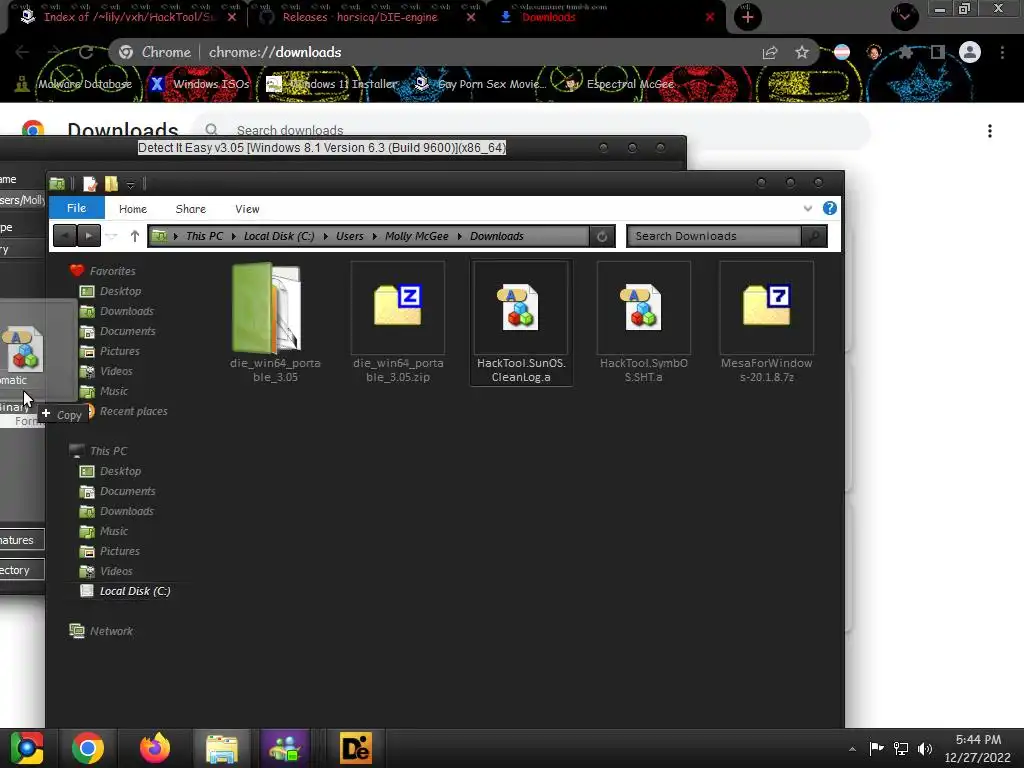Viewport: 1024px width, 768px height.
Task: Select Music under Favorites
Action: [114, 391]
